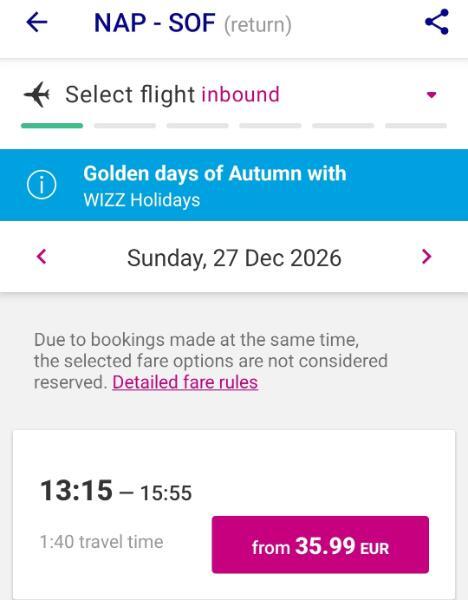Tap the info circle icon in banner
The image size is (468, 600).
click(42, 185)
